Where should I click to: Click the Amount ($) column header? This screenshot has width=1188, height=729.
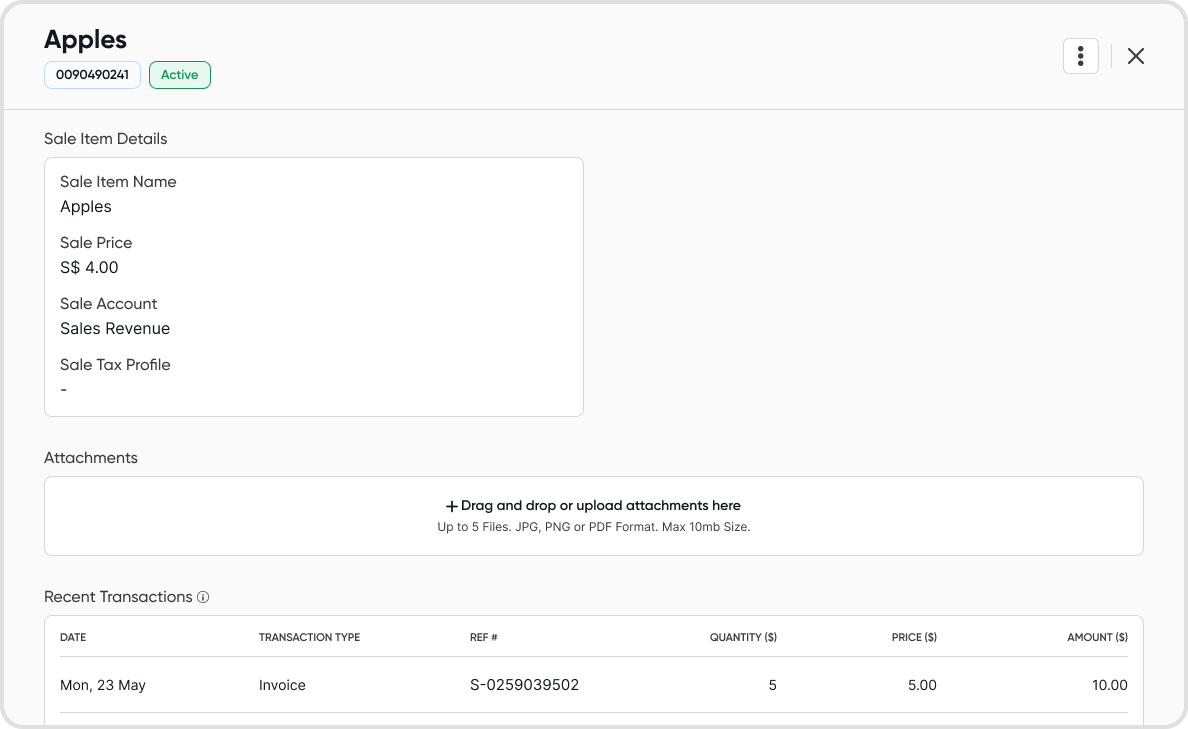1097,637
